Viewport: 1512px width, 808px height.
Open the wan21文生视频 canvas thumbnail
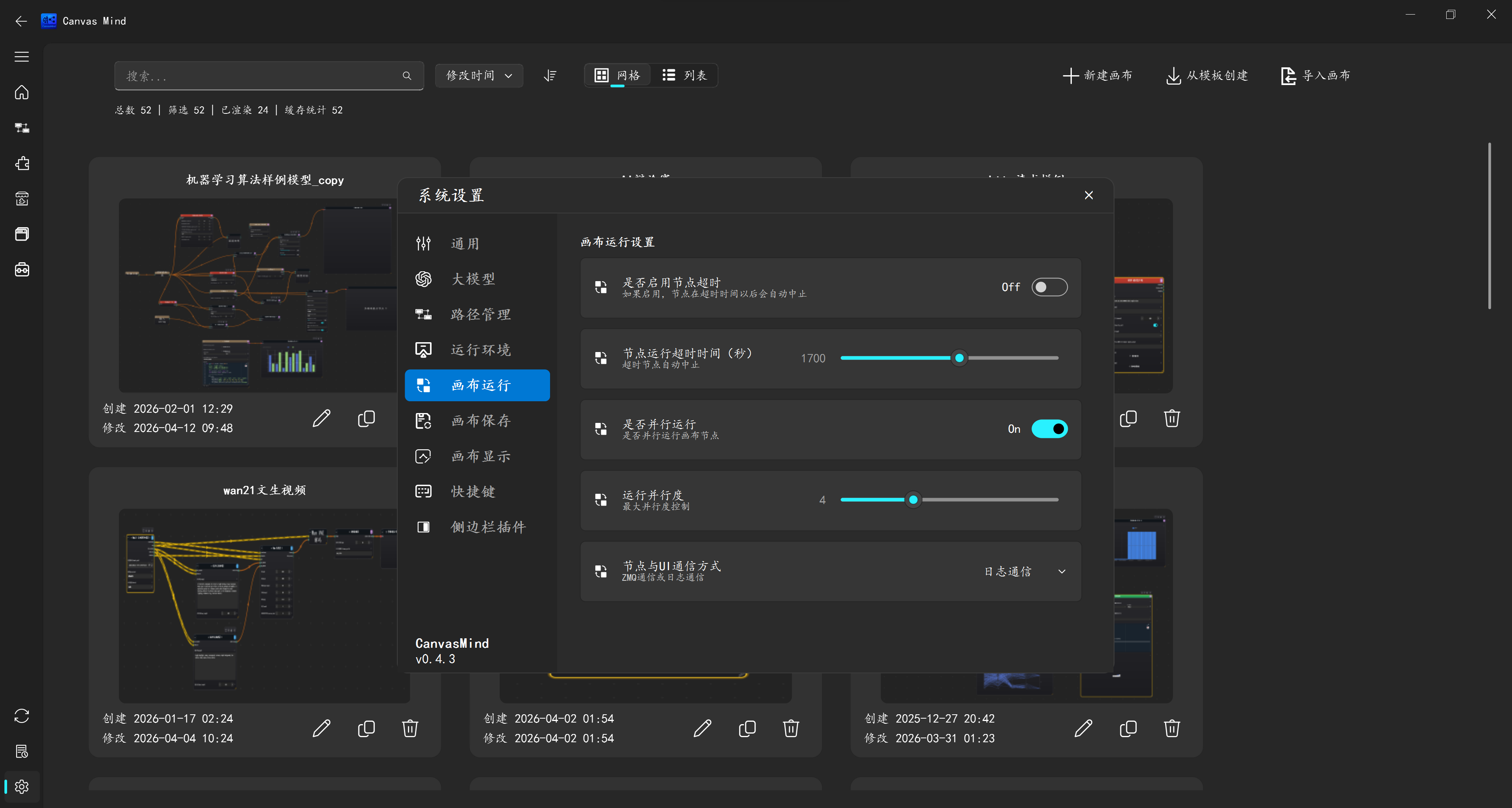[258, 606]
